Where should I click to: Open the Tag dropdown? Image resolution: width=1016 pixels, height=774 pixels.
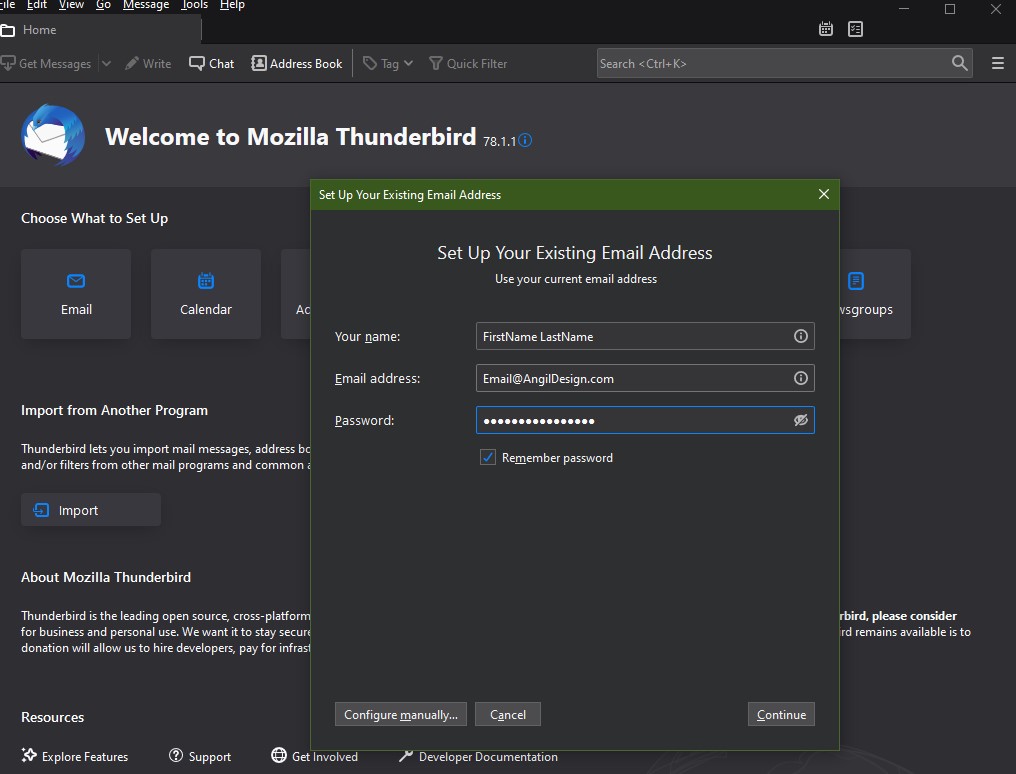tap(387, 63)
